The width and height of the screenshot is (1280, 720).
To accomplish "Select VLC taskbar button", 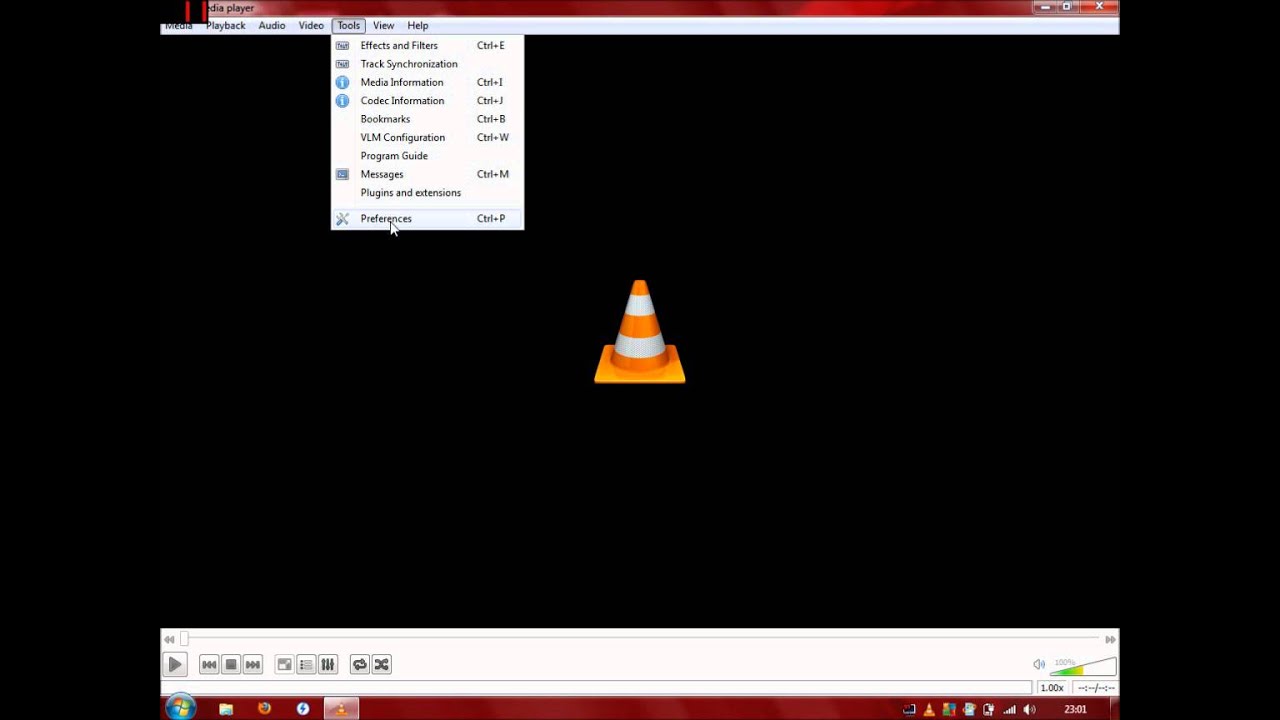I will 341,709.
